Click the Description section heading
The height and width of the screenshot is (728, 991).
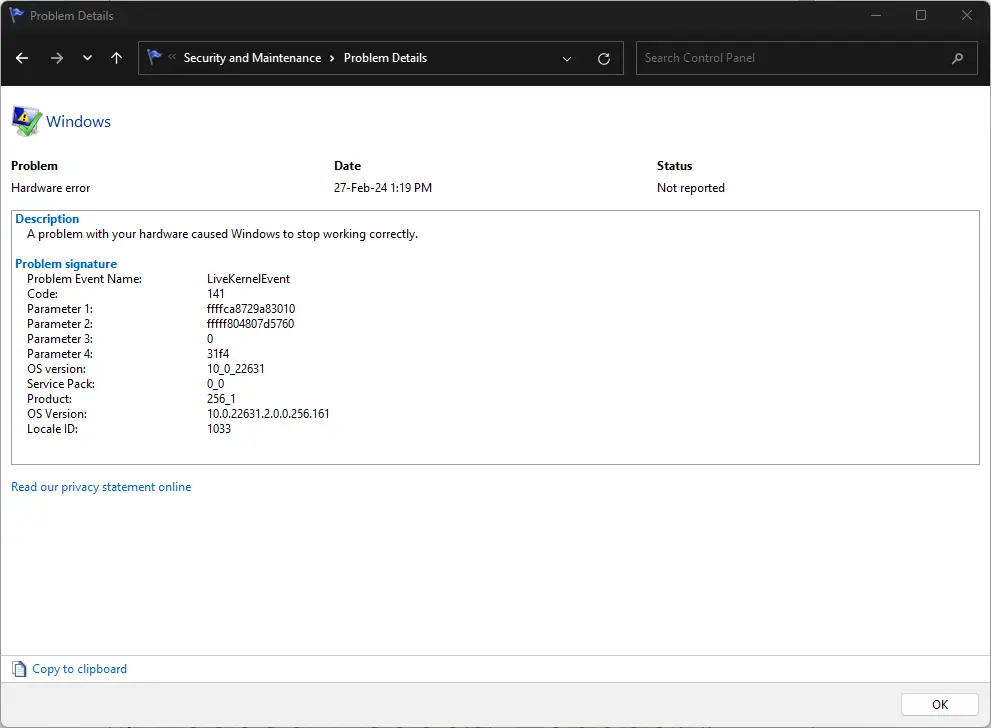pos(47,218)
